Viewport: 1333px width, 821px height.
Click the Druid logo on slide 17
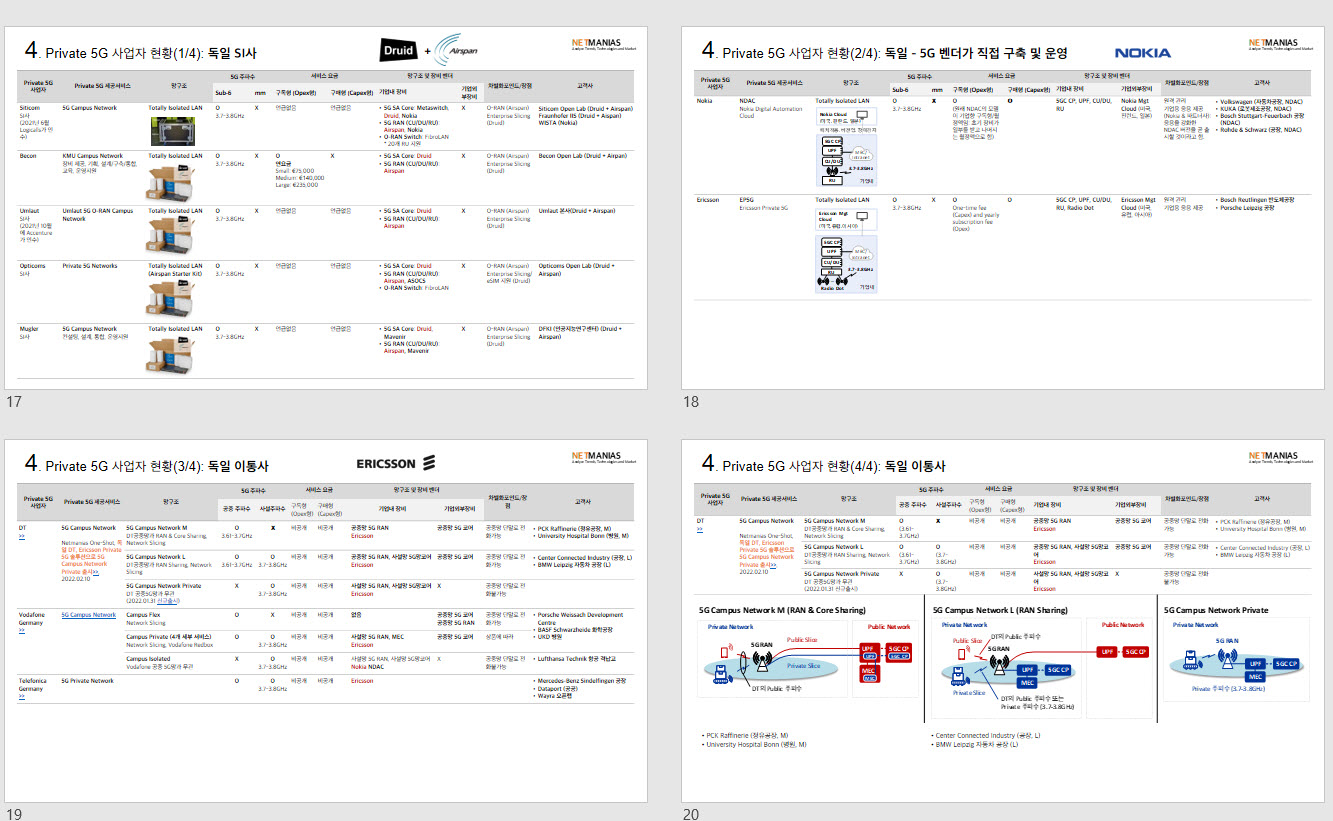coord(400,51)
